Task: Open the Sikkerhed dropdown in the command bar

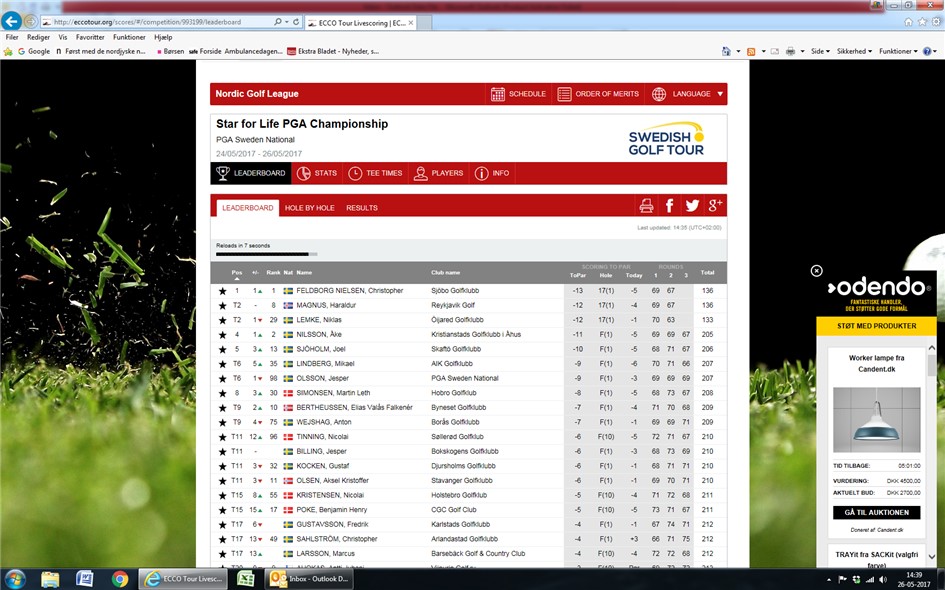Action: tap(854, 52)
